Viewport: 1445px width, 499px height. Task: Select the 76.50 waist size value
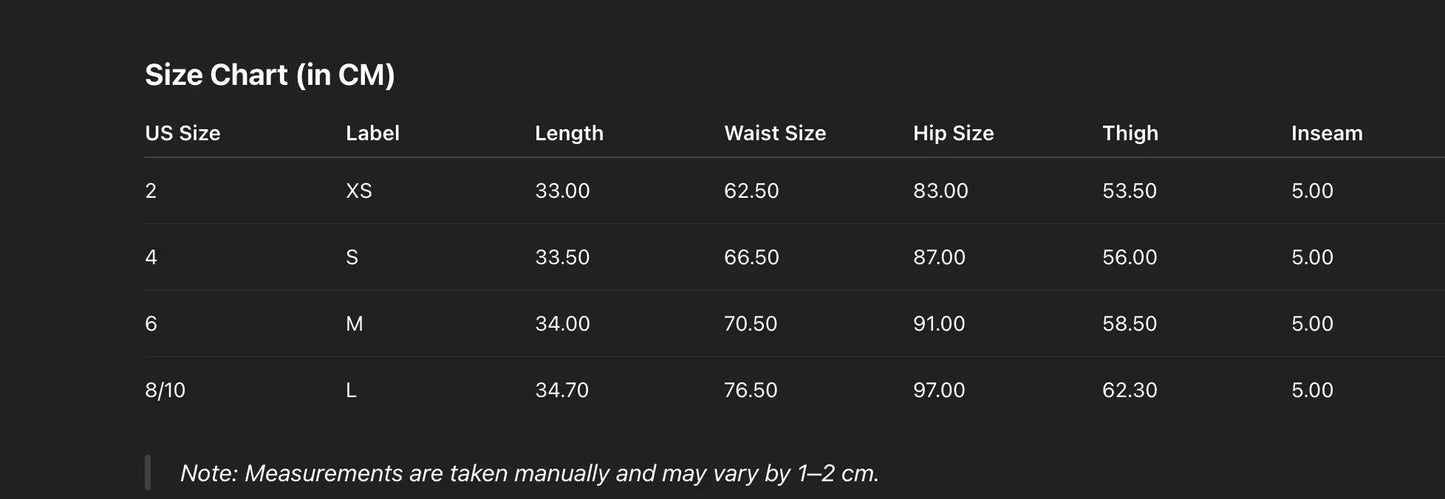click(x=750, y=390)
